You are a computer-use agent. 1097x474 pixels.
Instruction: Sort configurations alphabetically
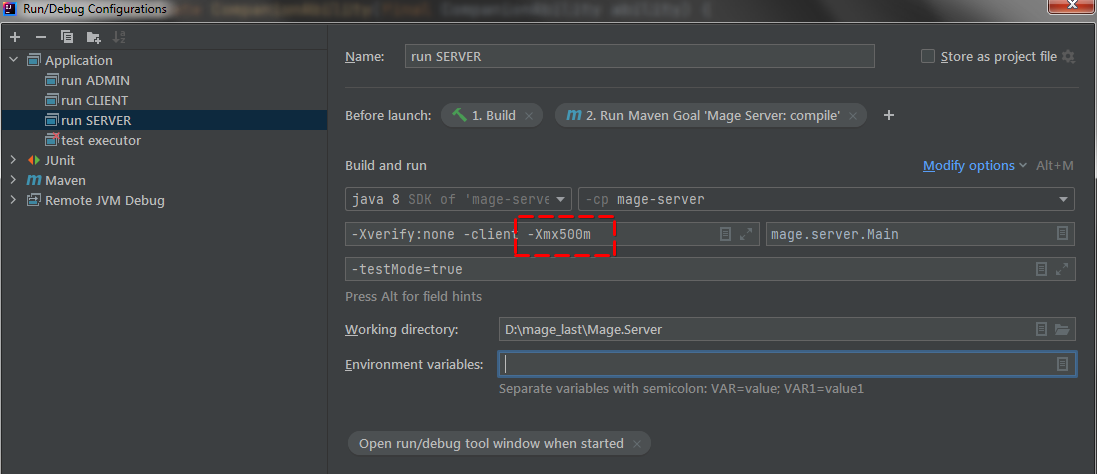pos(119,37)
